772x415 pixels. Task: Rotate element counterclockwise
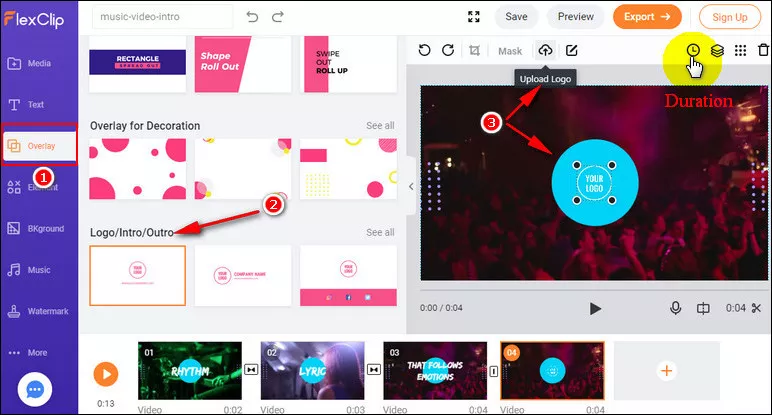(424, 50)
